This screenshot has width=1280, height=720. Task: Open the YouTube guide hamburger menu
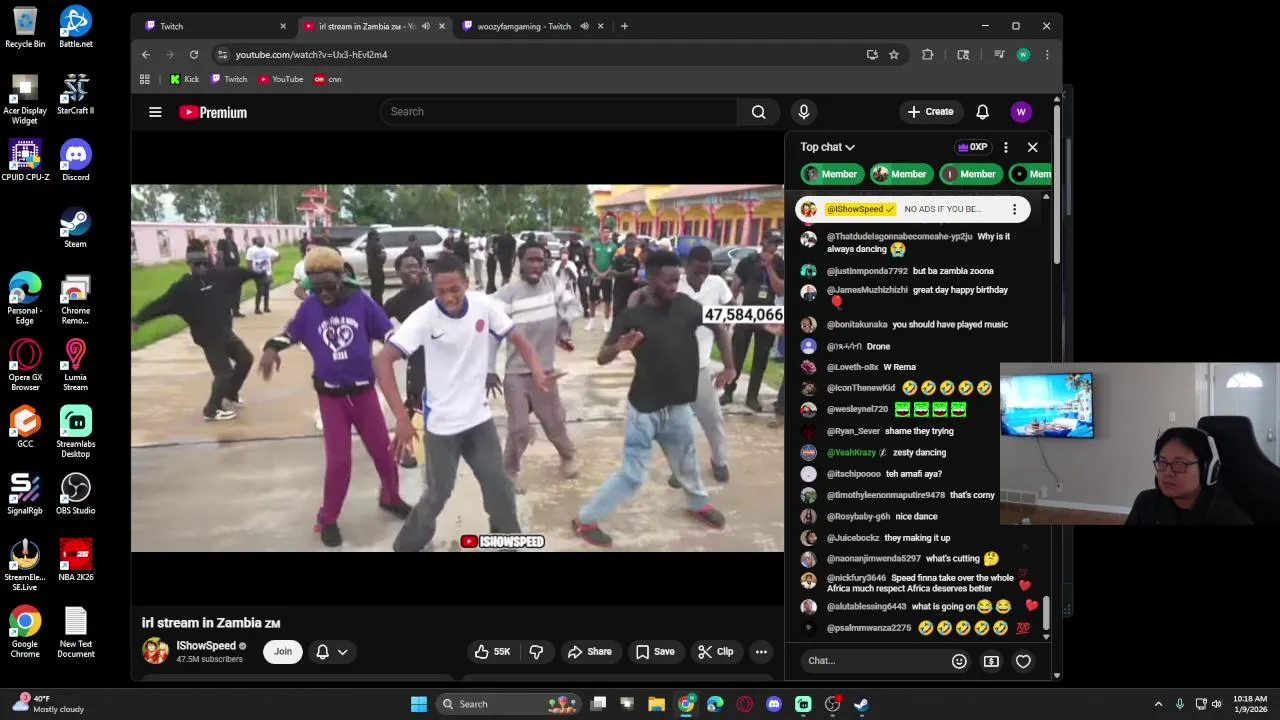[155, 112]
